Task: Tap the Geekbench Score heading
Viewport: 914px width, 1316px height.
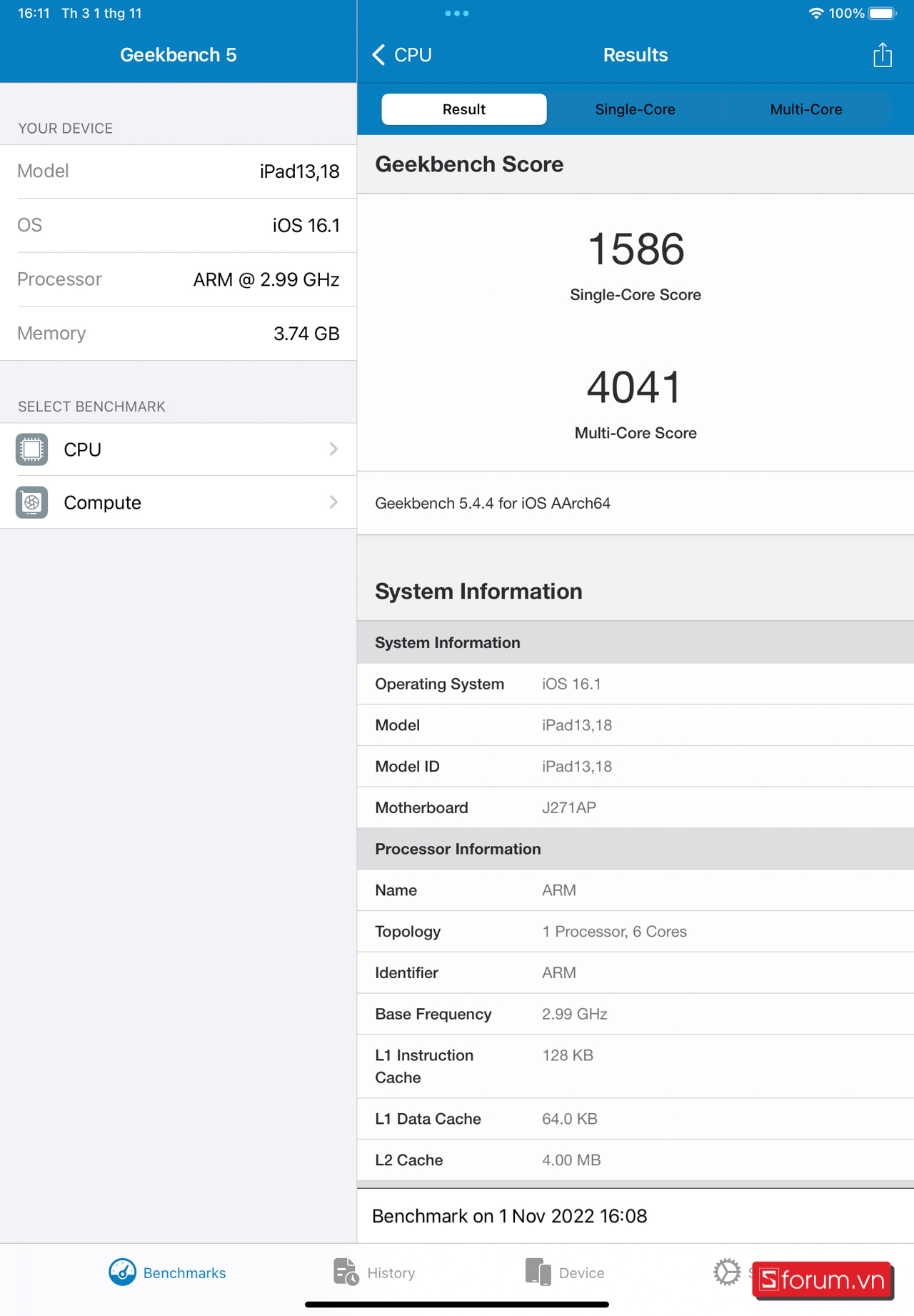Action: pyautogui.click(x=469, y=164)
